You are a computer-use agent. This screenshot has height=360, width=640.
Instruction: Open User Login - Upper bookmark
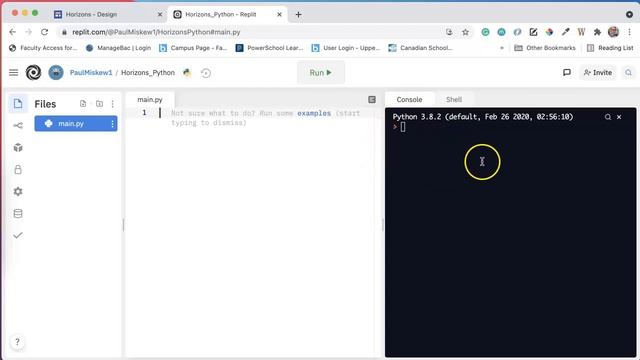(x=346, y=48)
